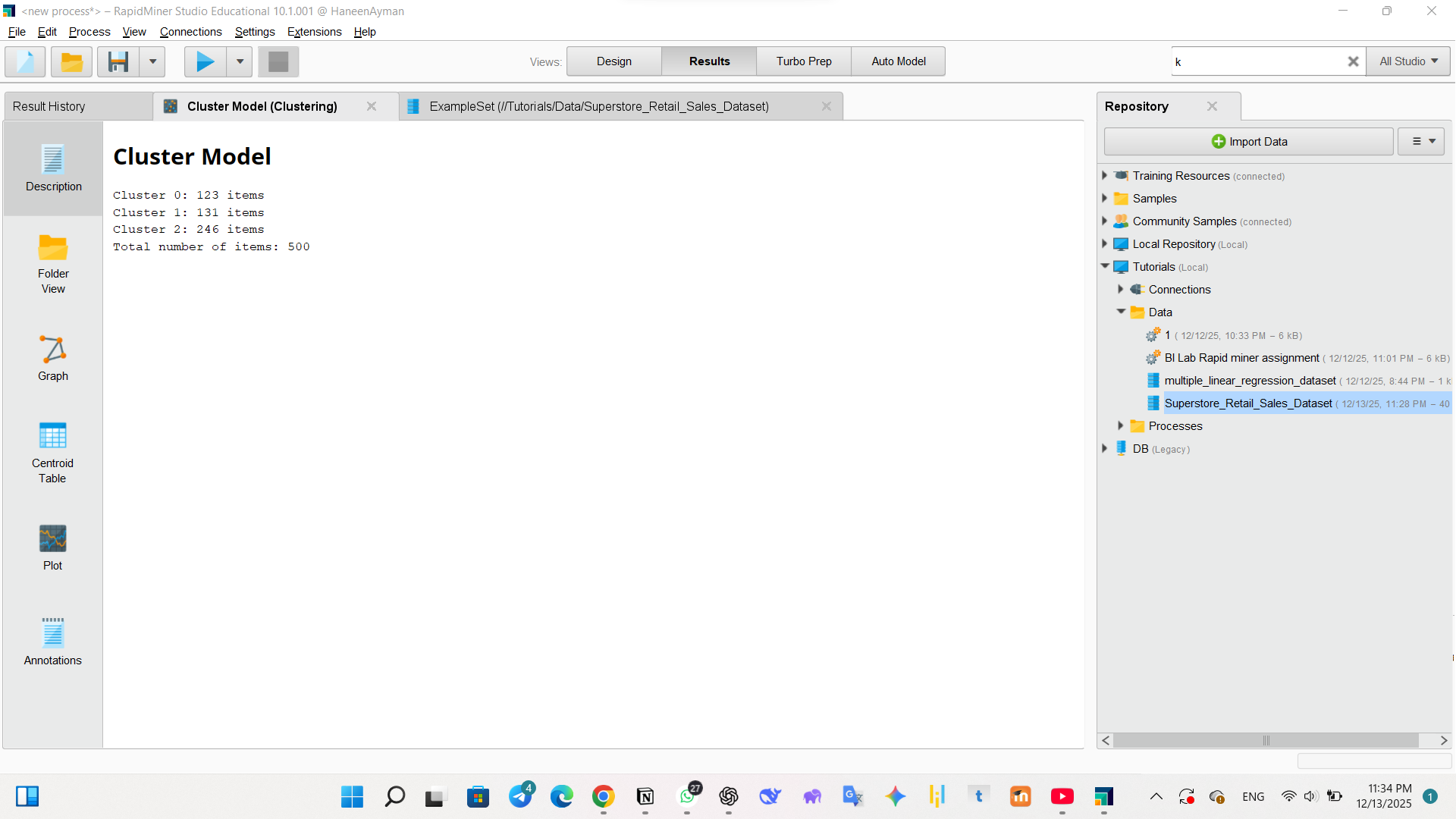Expand the Samples repository
The width and height of the screenshot is (1456, 819).
(1105, 199)
